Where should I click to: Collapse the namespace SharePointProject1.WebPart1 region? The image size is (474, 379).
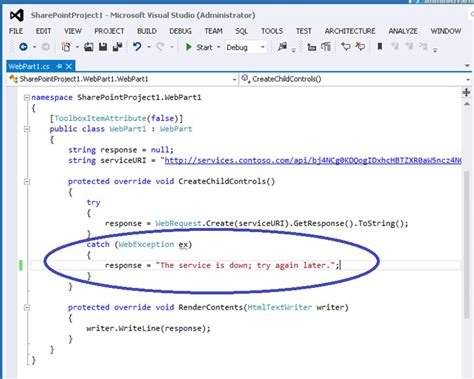(x=27, y=97)
